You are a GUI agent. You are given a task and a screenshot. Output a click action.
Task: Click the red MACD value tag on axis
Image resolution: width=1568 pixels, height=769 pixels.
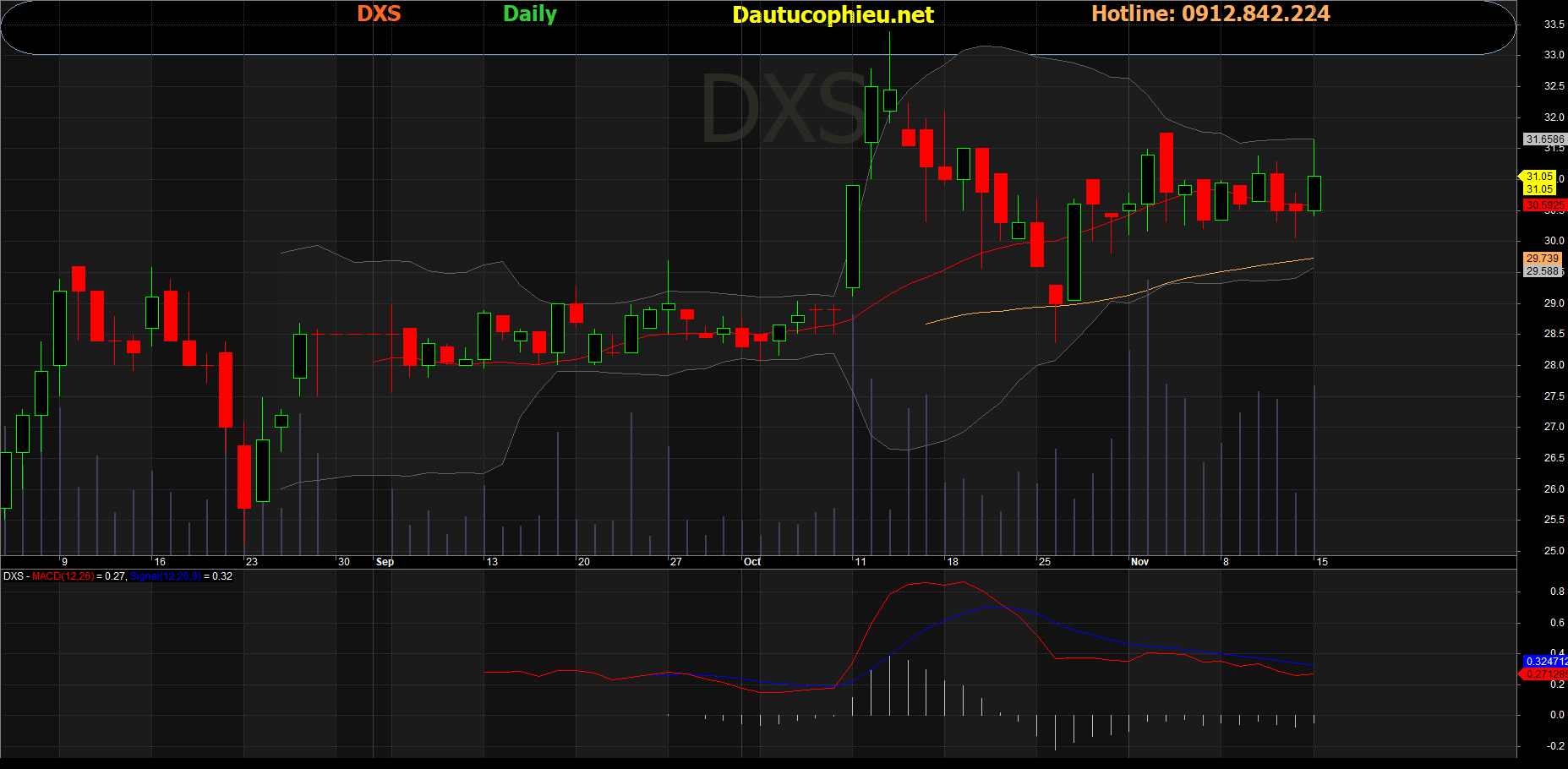click(1545, 674)
